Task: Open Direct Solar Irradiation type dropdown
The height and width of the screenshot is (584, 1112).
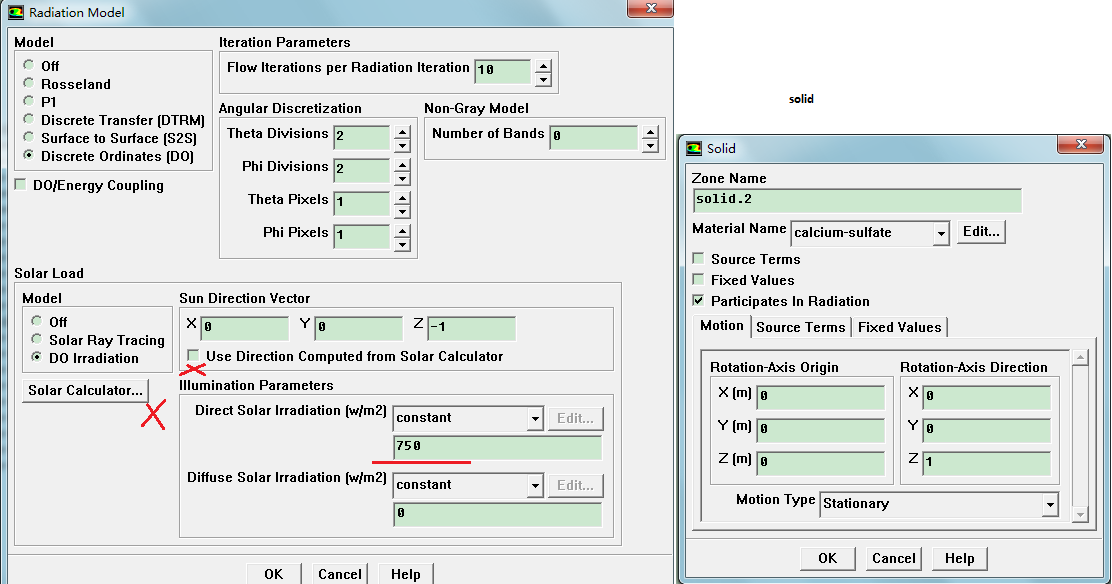Action: pyautogui.click(x=535, y=418)
